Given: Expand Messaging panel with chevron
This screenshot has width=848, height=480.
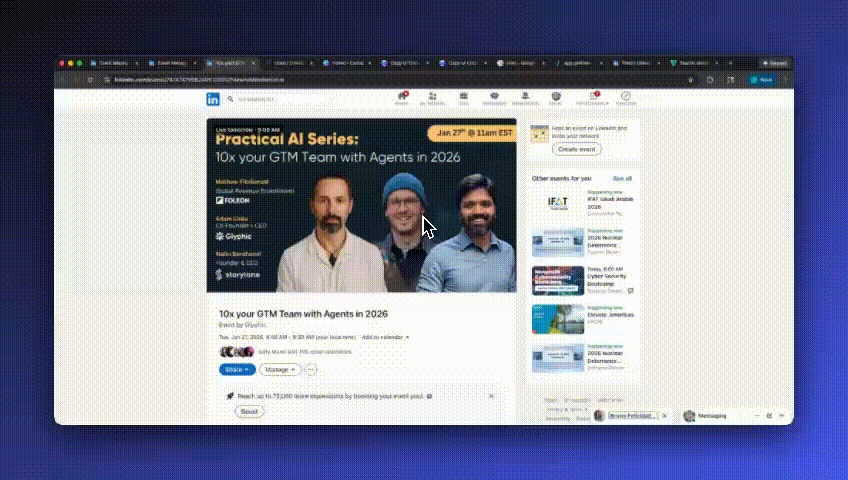Looking at the screenshot, I should [x=781, y=416].
